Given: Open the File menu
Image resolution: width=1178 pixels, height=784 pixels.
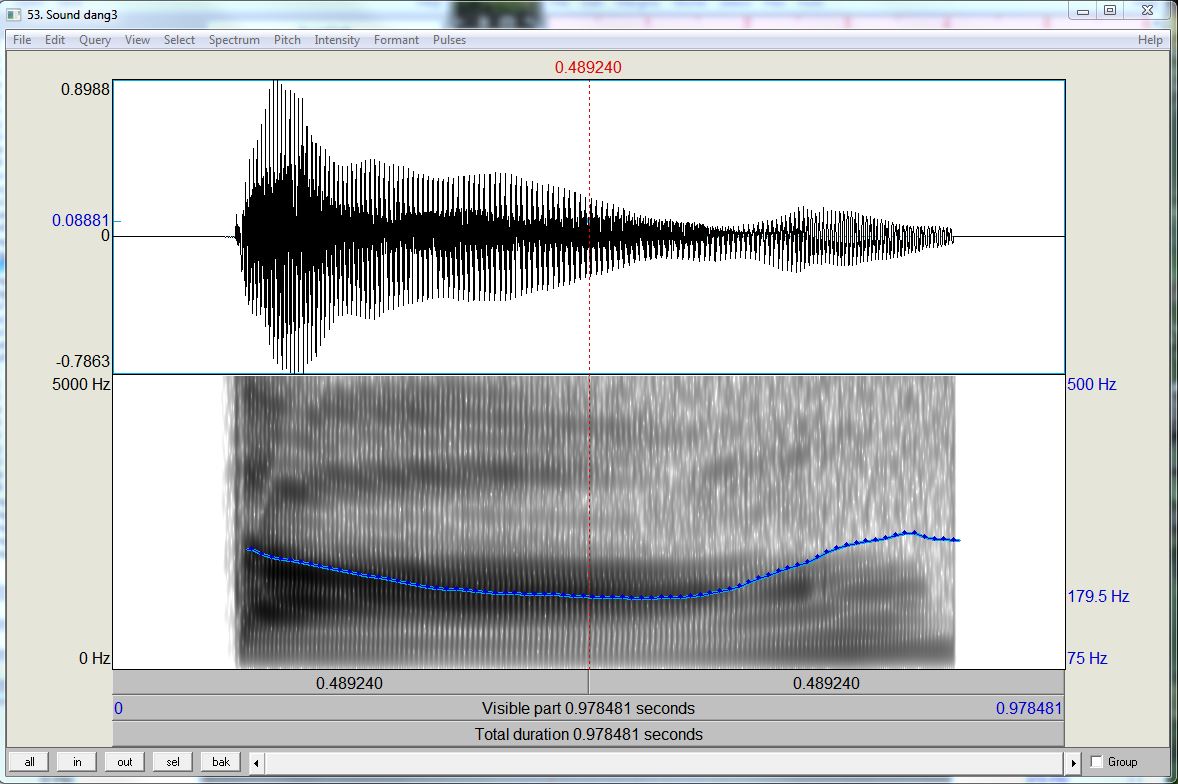Looking at the screenshot, I should [x=22, y=40].
